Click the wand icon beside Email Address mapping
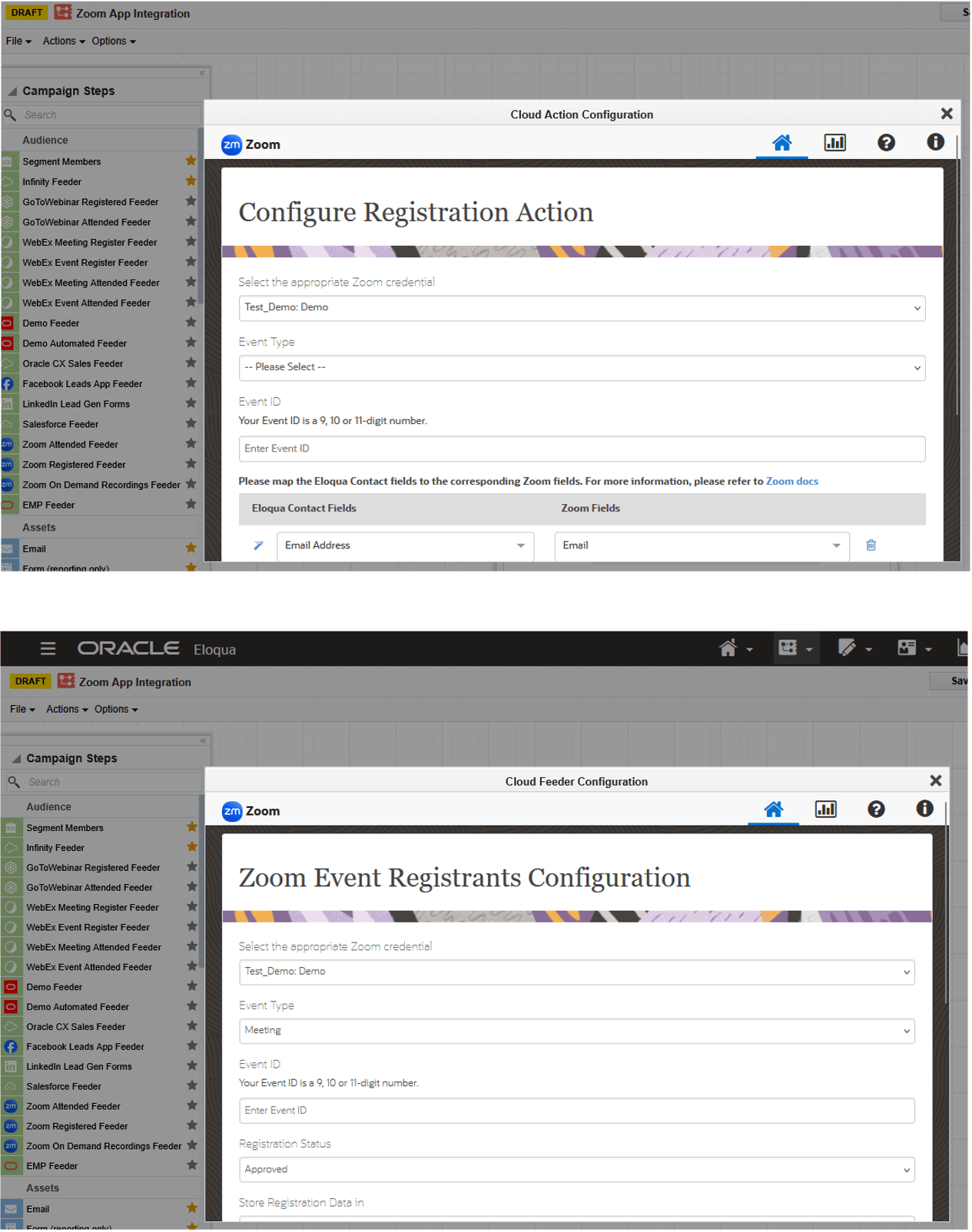 [258, 545]
